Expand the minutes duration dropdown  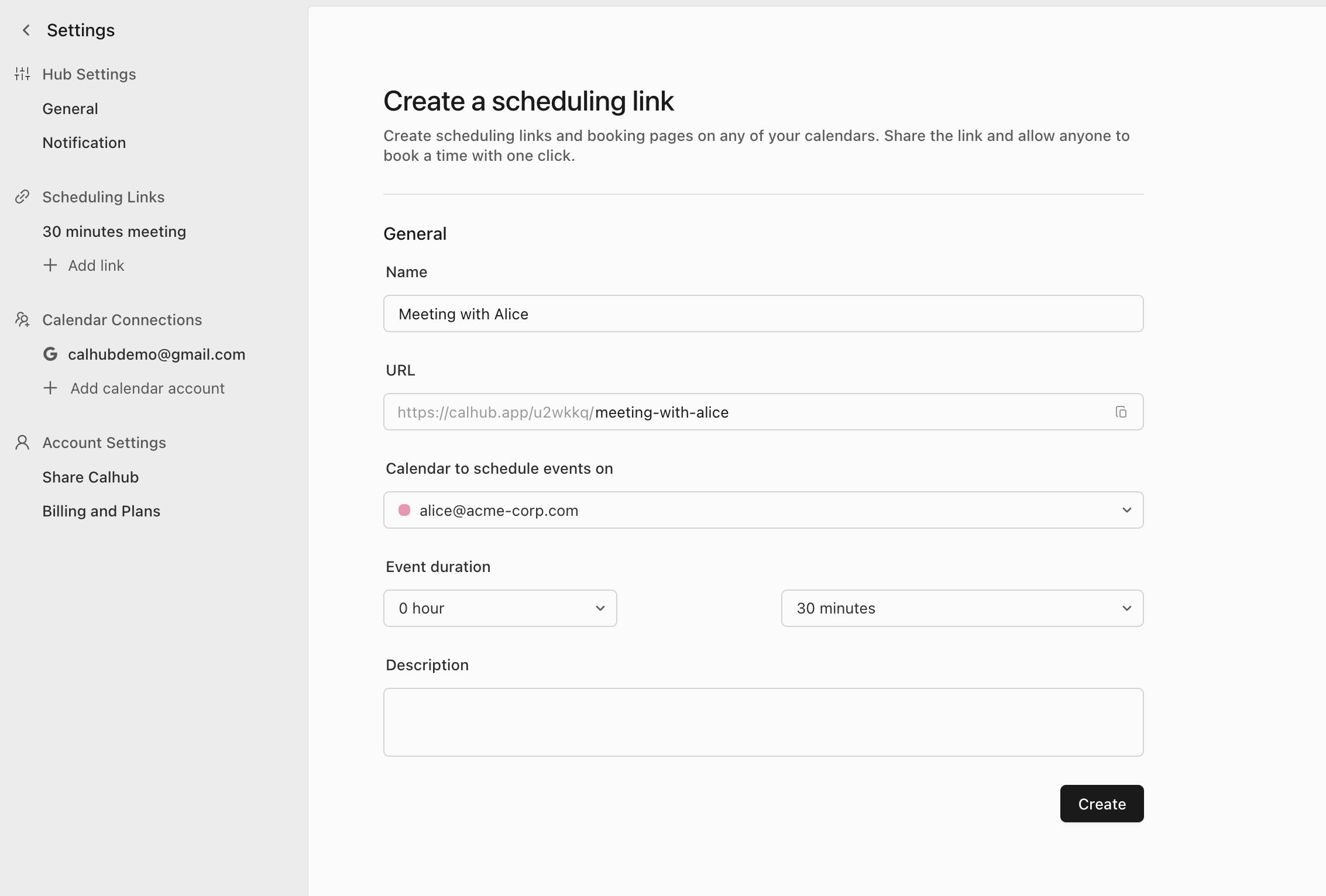962,608
